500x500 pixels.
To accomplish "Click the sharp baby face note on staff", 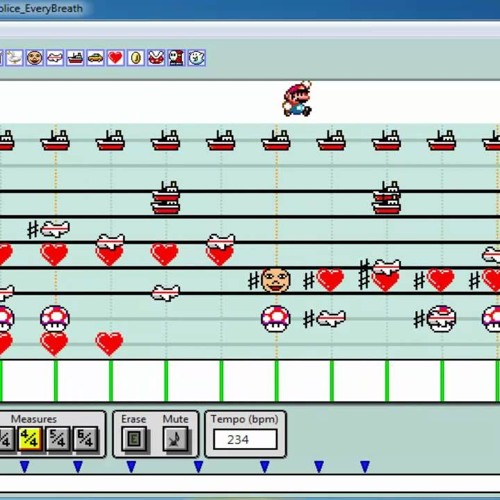I will coord(276,280).
